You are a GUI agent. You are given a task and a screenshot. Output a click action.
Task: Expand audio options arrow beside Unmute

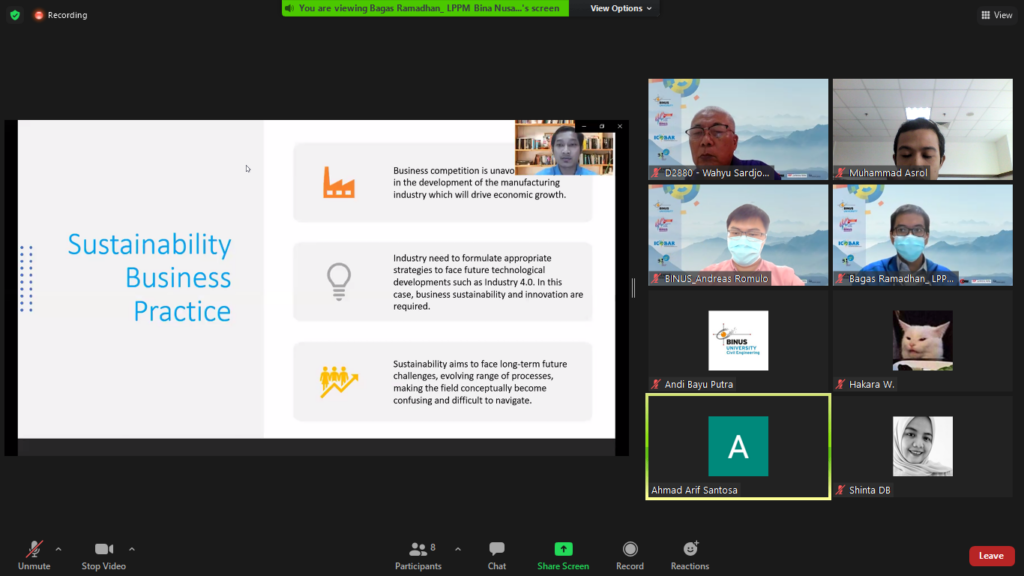58,548
